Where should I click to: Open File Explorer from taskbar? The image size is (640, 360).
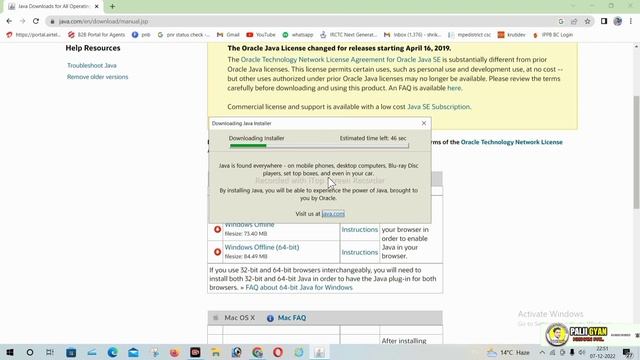pos(216,352)
